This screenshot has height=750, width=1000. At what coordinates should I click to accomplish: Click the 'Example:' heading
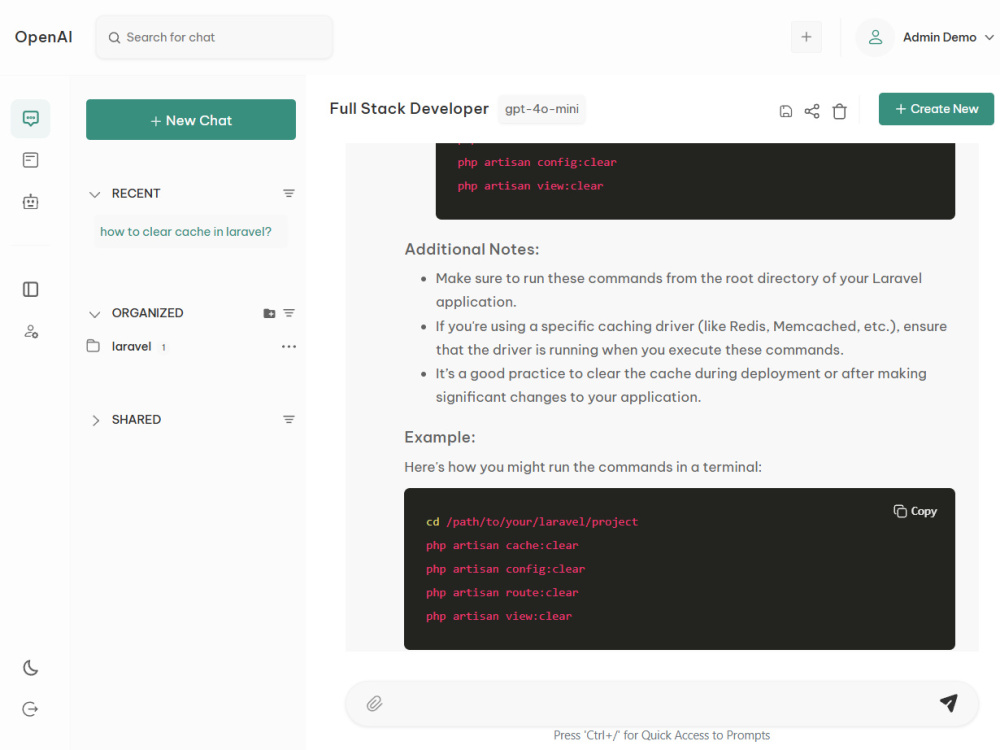440,438
